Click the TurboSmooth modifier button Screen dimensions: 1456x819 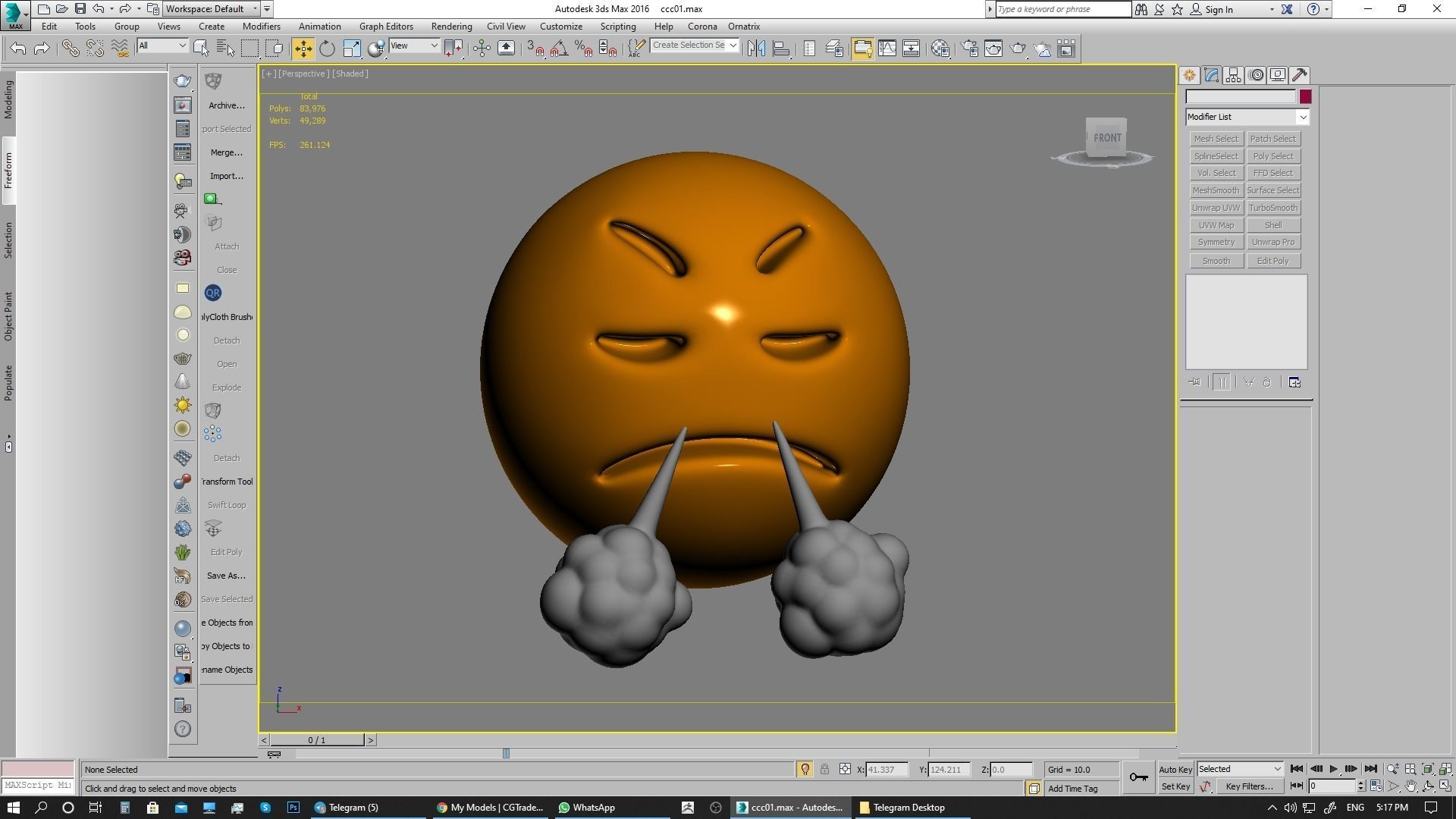[1273, 208]
